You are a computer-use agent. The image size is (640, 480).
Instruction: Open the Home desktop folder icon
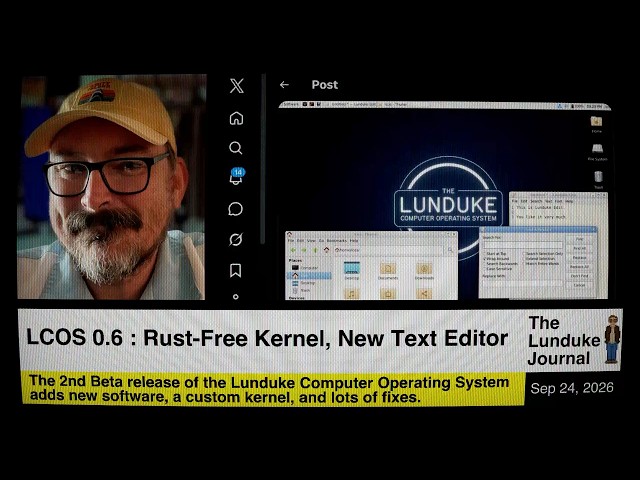(596, 124)
